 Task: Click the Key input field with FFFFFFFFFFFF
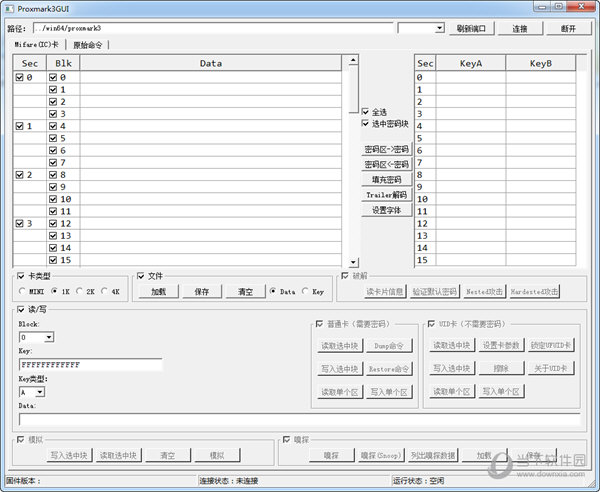[x=90, y=365]
